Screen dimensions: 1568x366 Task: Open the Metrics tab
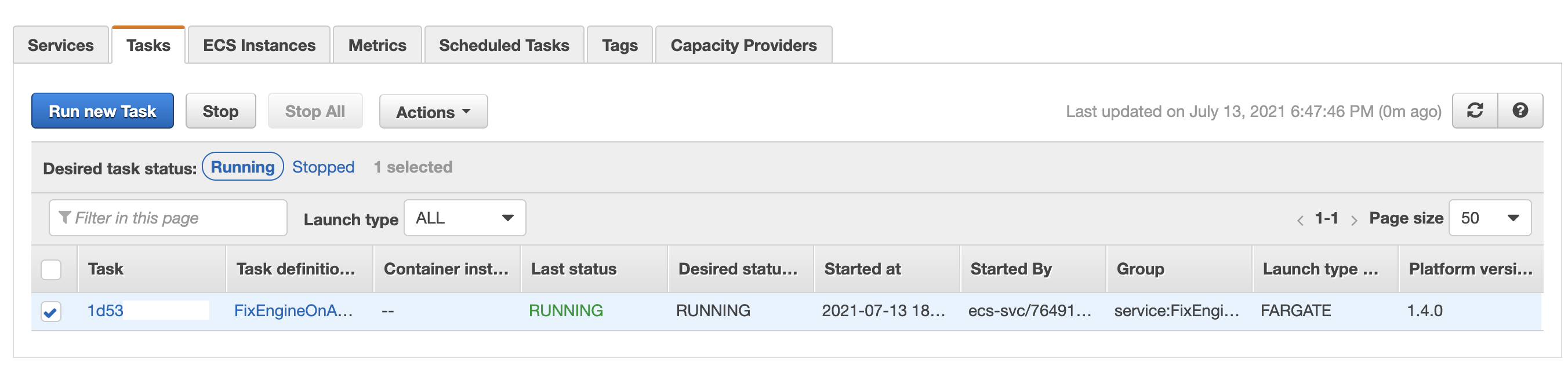click(x=378, y=45)
